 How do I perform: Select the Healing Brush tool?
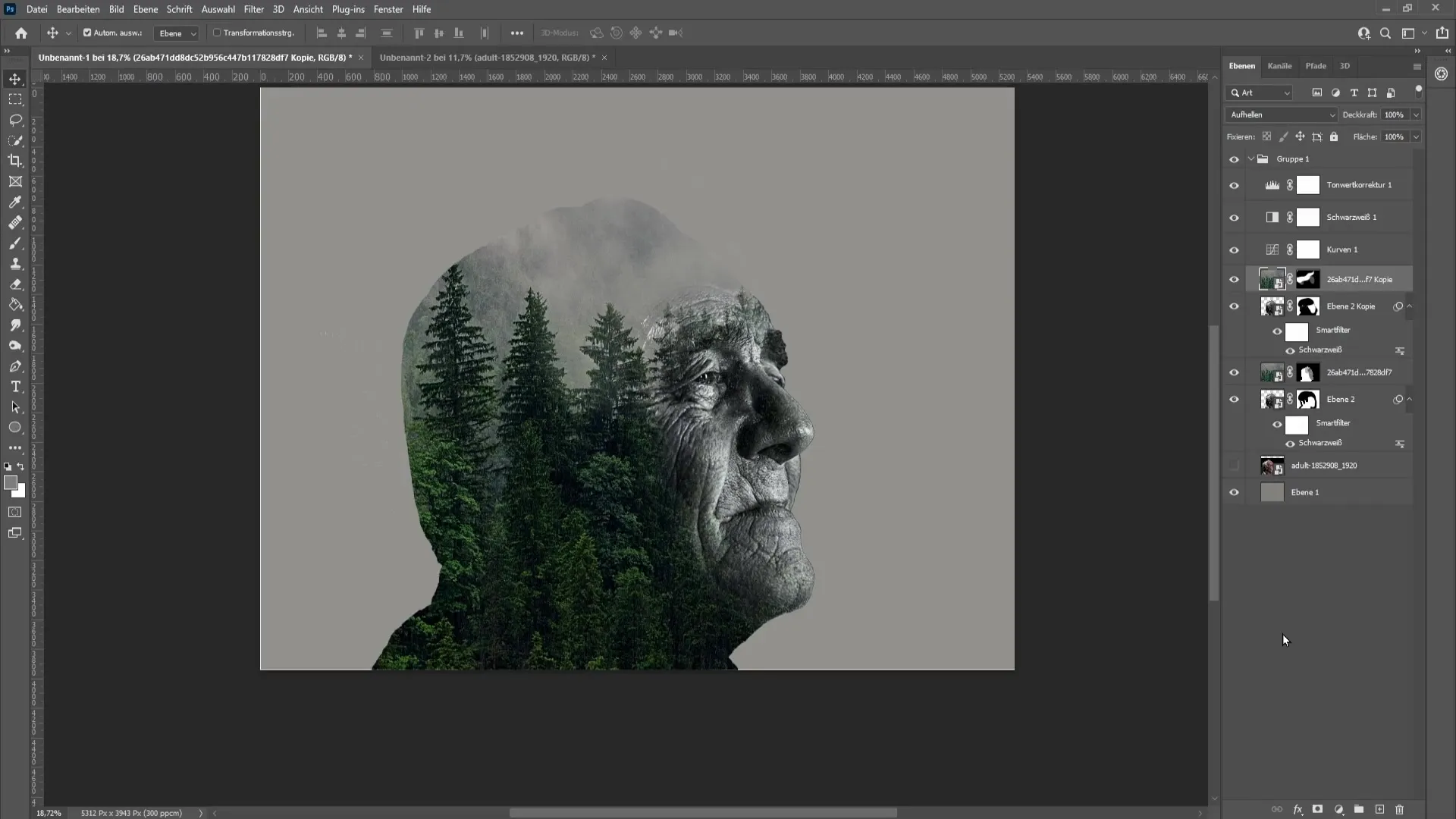[x=15, y=223]
